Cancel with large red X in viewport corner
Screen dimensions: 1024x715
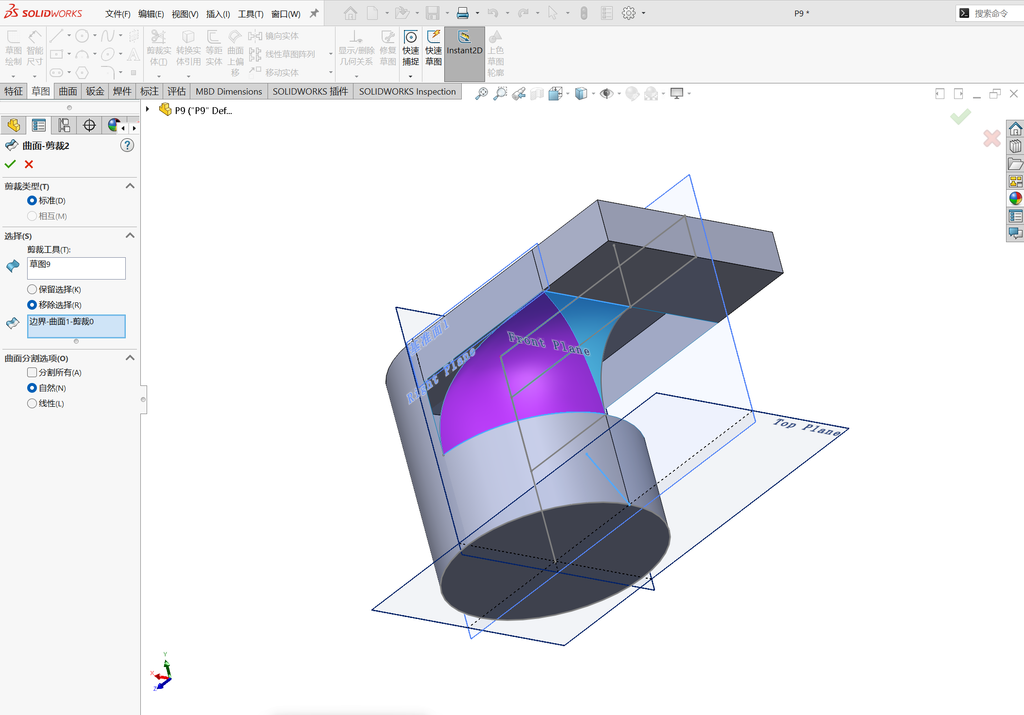click(991, 138)
